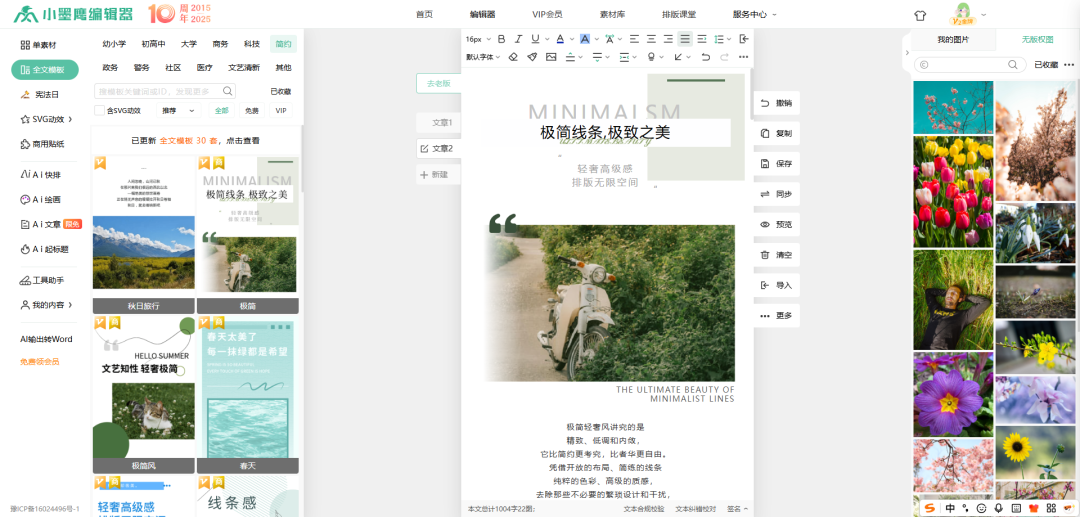The width and height of the screenshot is (1080, 517).
Task: Expand the 服务中心 menu
Action: [x=755, y=14]
